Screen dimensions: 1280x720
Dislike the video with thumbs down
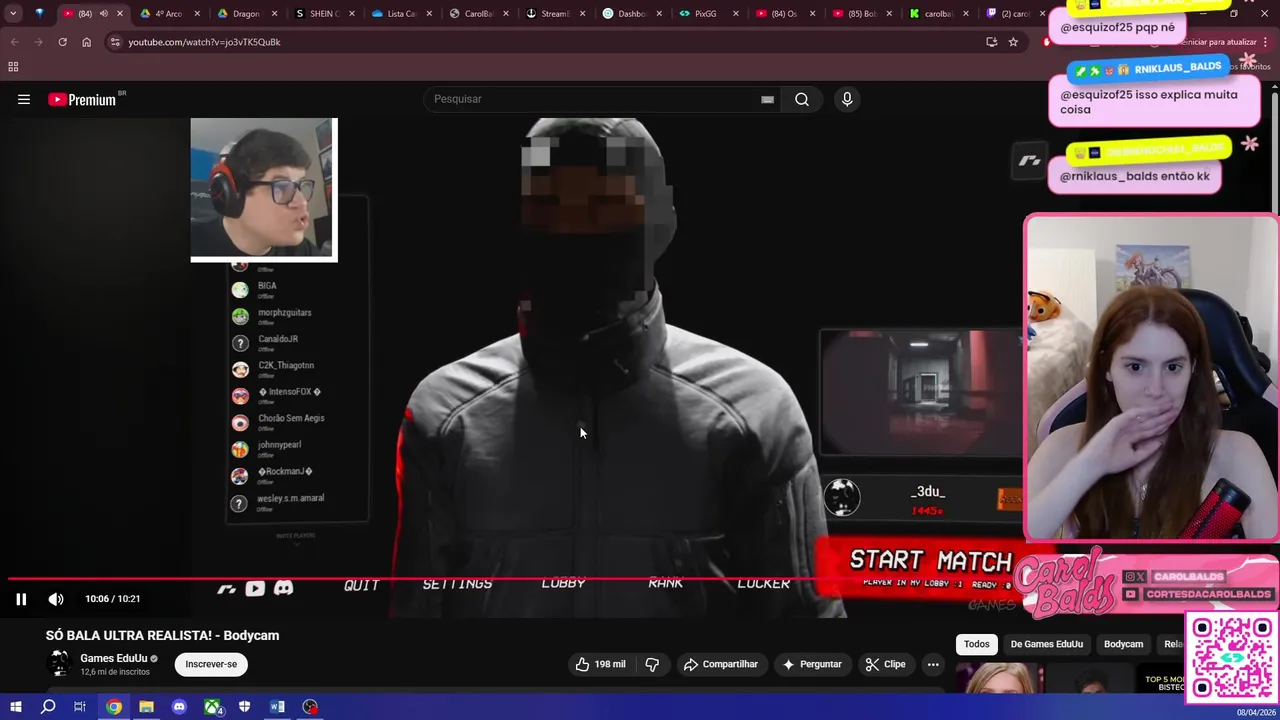pyautogui.click(x=652, y=664)
